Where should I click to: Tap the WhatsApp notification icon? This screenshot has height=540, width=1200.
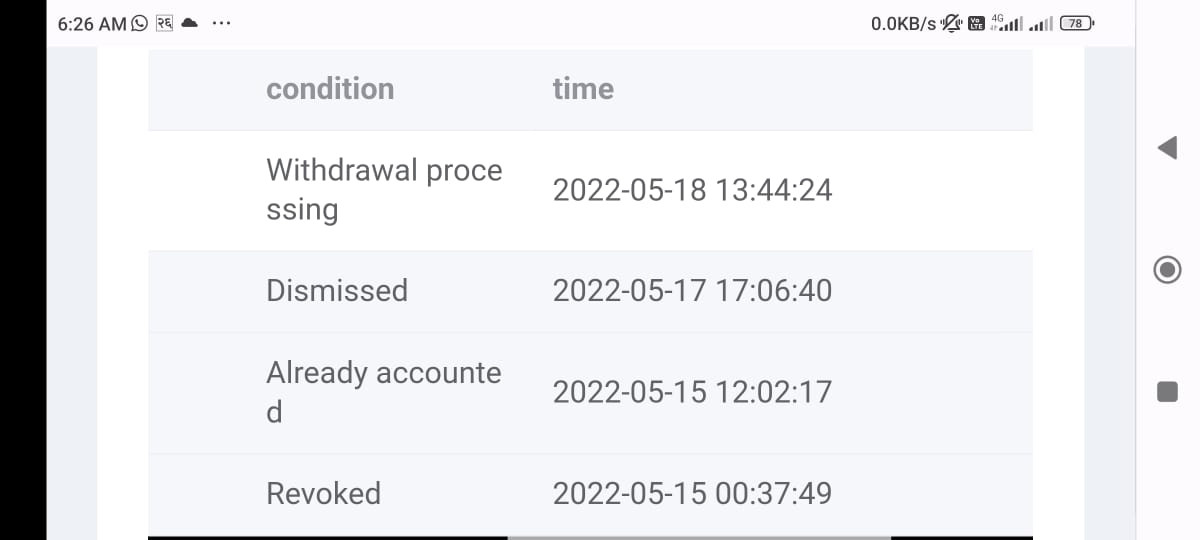click(x=139, y=23)
